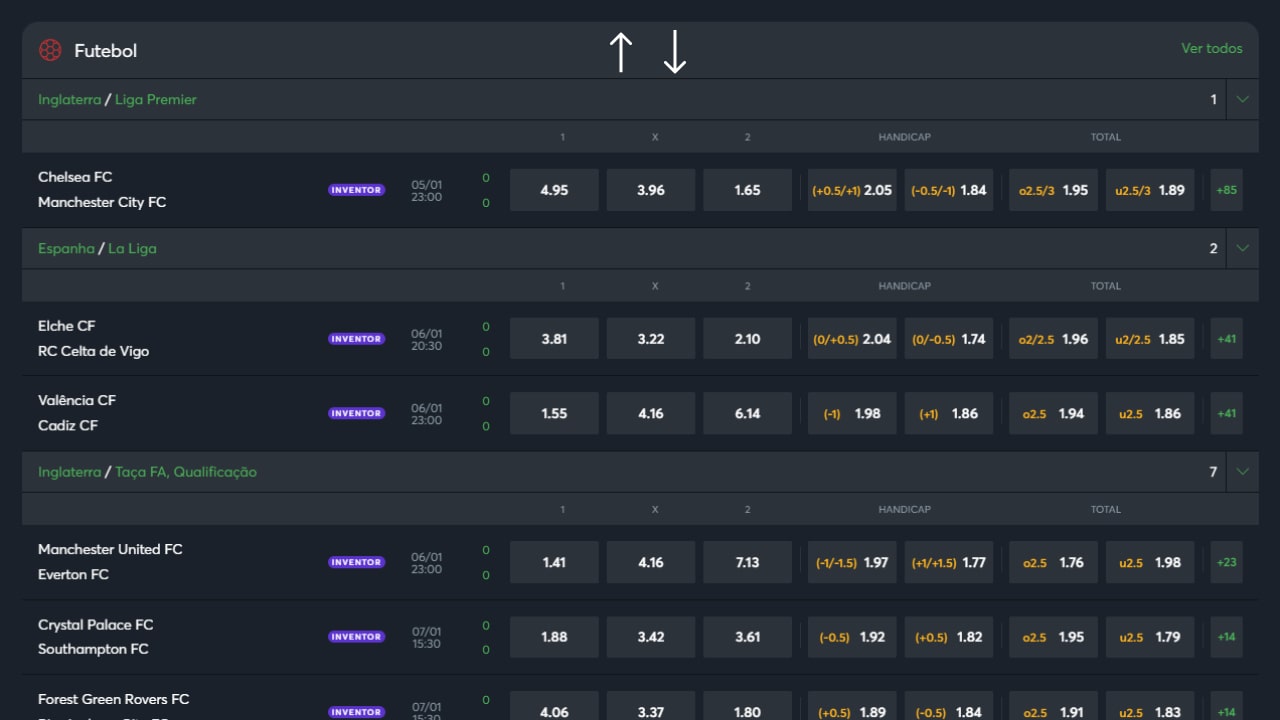Show +23 more markets for Manchester United
Viewport: 1280px width, 720px height.
pyautogui.click(x=1226, y=562)
